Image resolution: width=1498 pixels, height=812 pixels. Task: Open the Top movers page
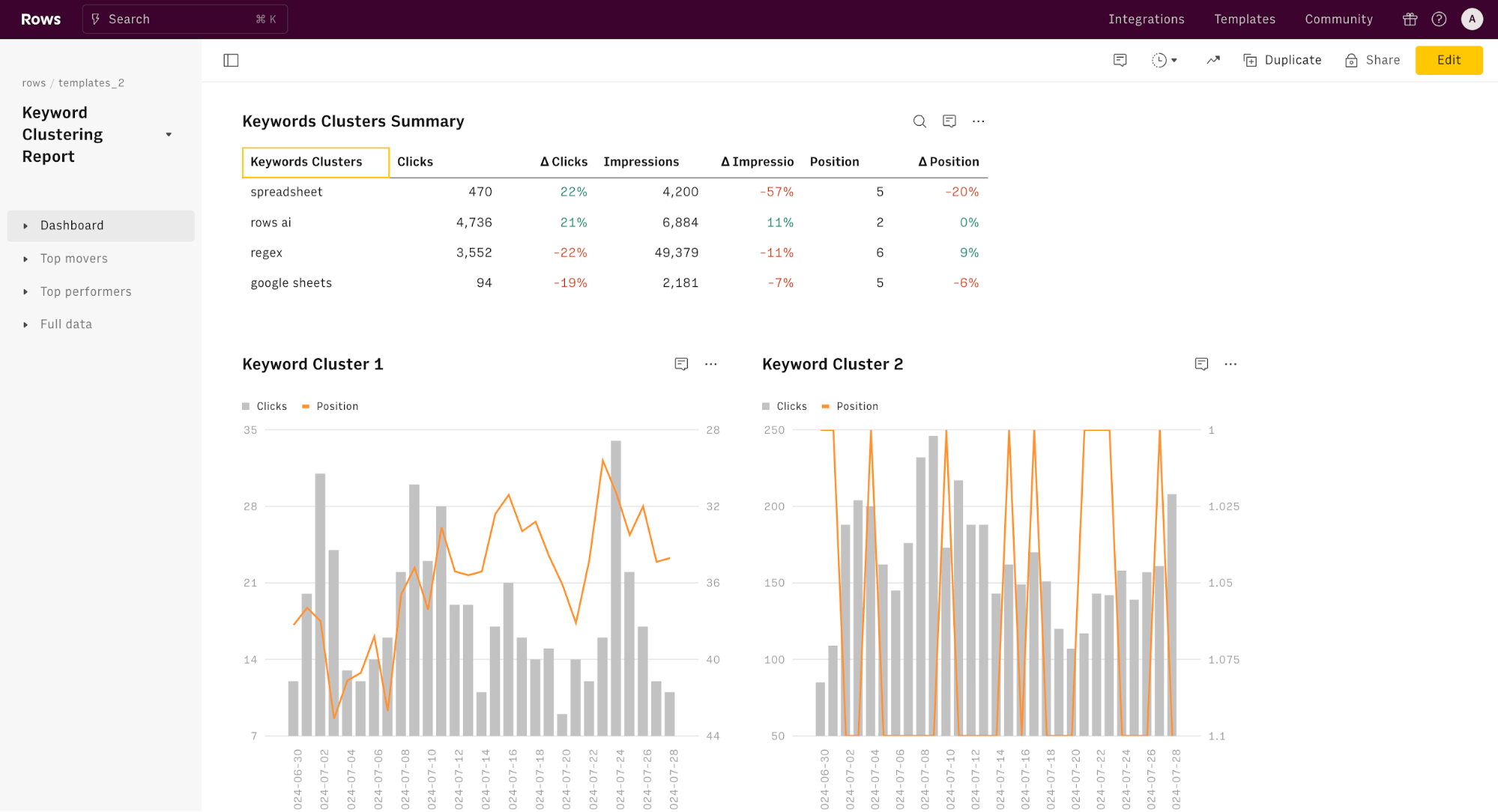point(74,258)
